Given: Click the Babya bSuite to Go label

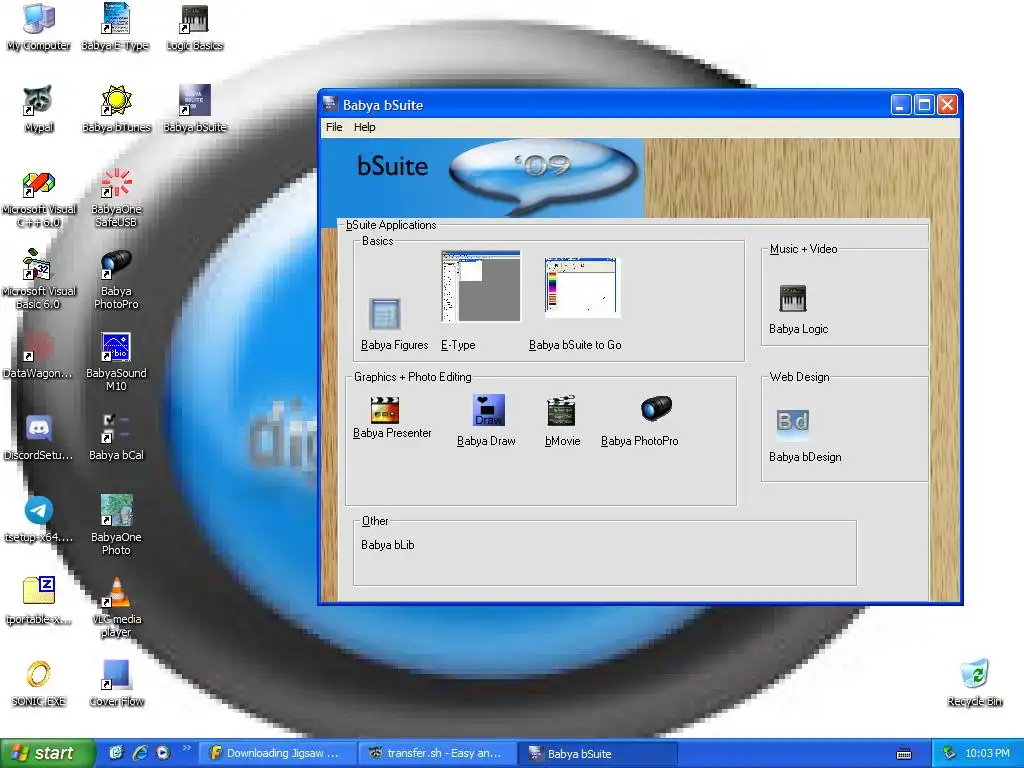Looking at the screenshot, I should point(575,345).
